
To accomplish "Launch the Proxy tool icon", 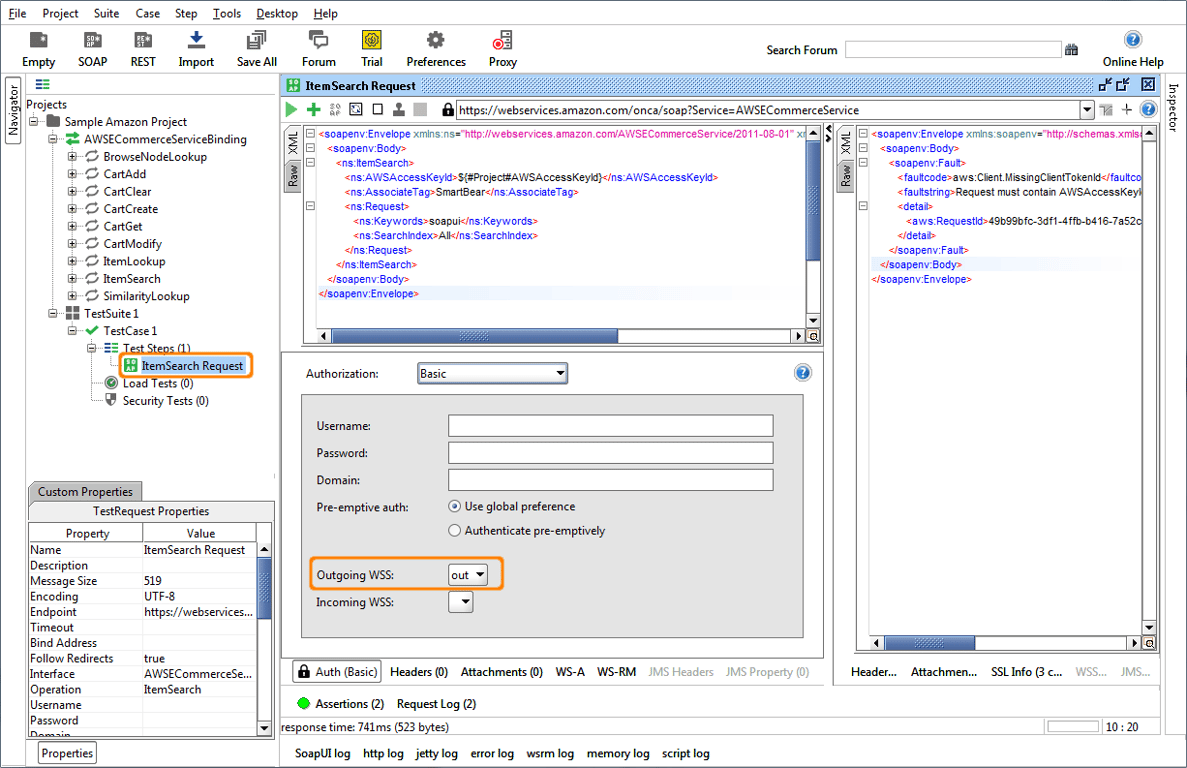I will click(502, 41).
